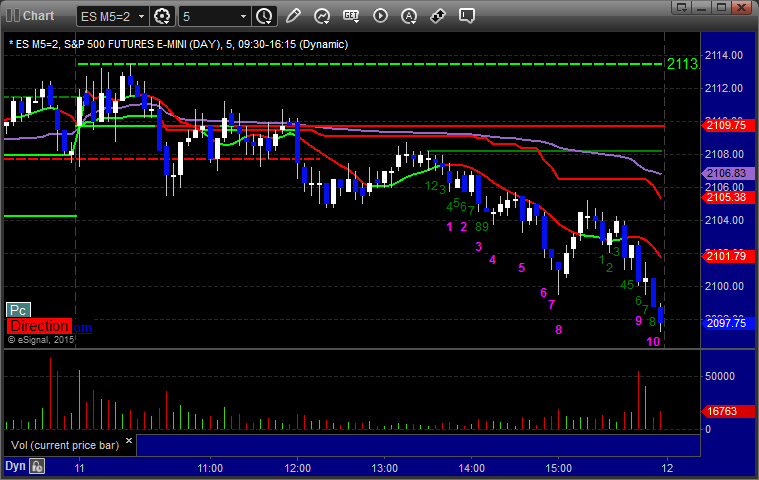Click the 2101.79 red price marker
The height and width of the screenshot is (480, 759).
click(728, 256)
